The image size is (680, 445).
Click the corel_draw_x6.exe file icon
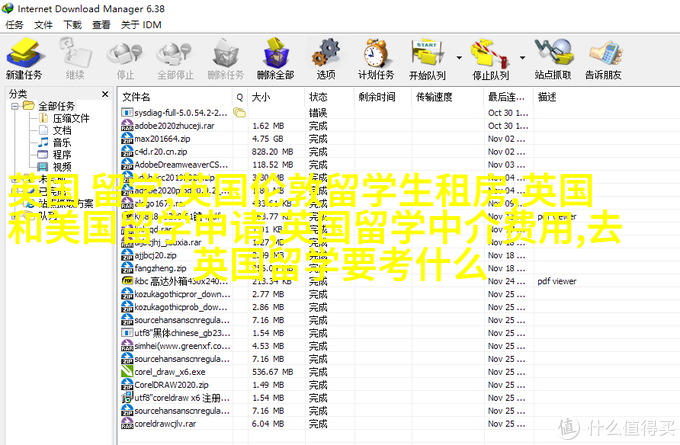[127, 372]
